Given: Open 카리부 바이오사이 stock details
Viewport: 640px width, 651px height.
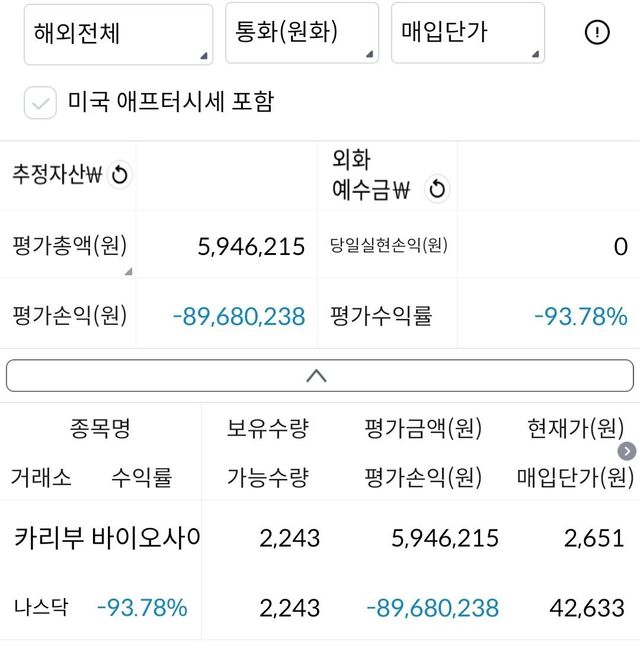Looking at the screenshot, I should [x=106, y=538].
